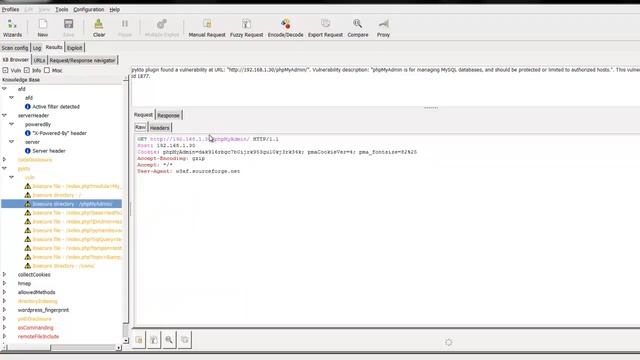This screenshot has width=640, height=360.
Task: Switch to the Exploit tab
Action: click(x=74, y=48)
